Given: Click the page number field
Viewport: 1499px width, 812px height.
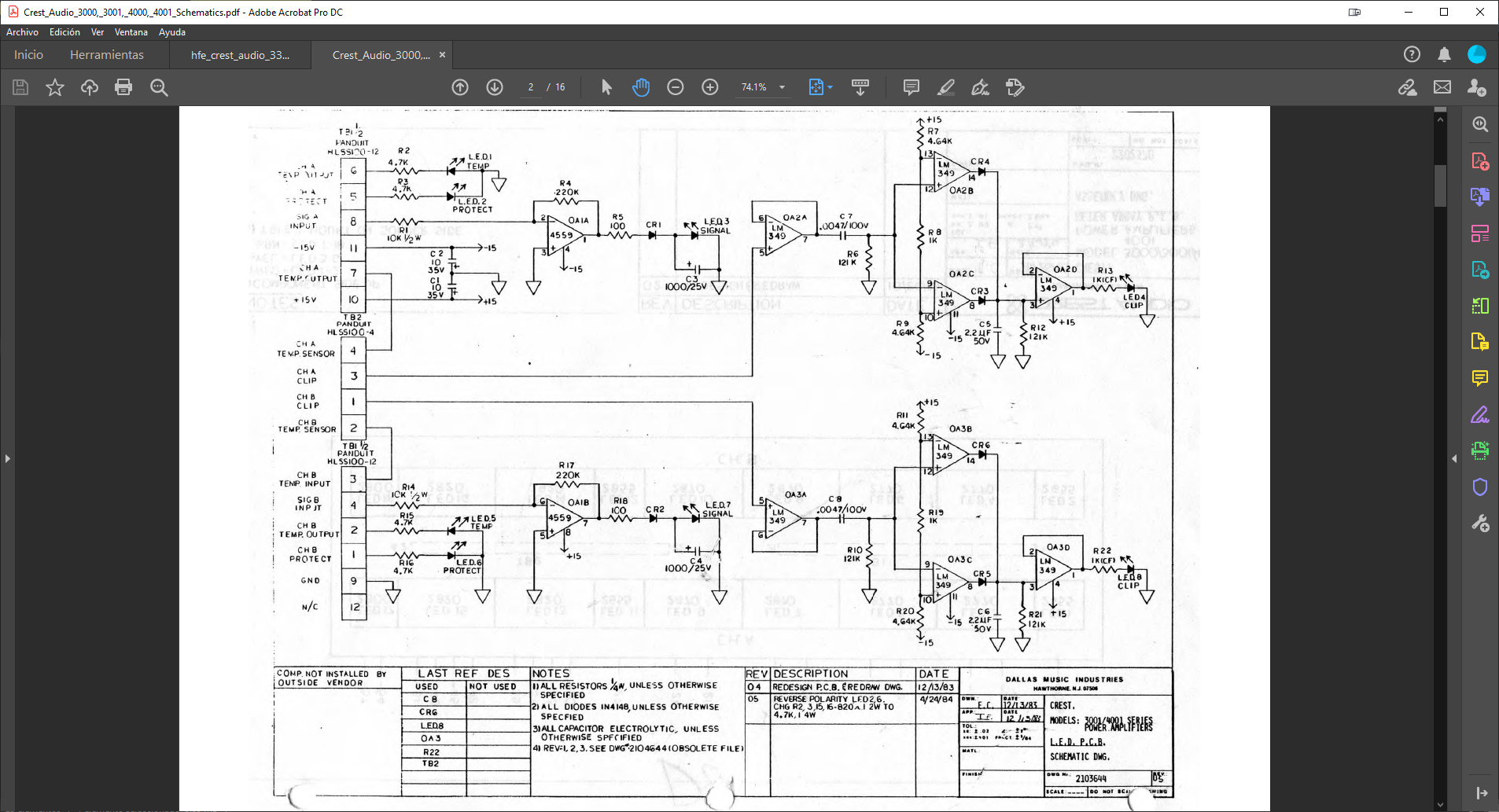Looking at the screenshot, I should click(x=531, y=87).
